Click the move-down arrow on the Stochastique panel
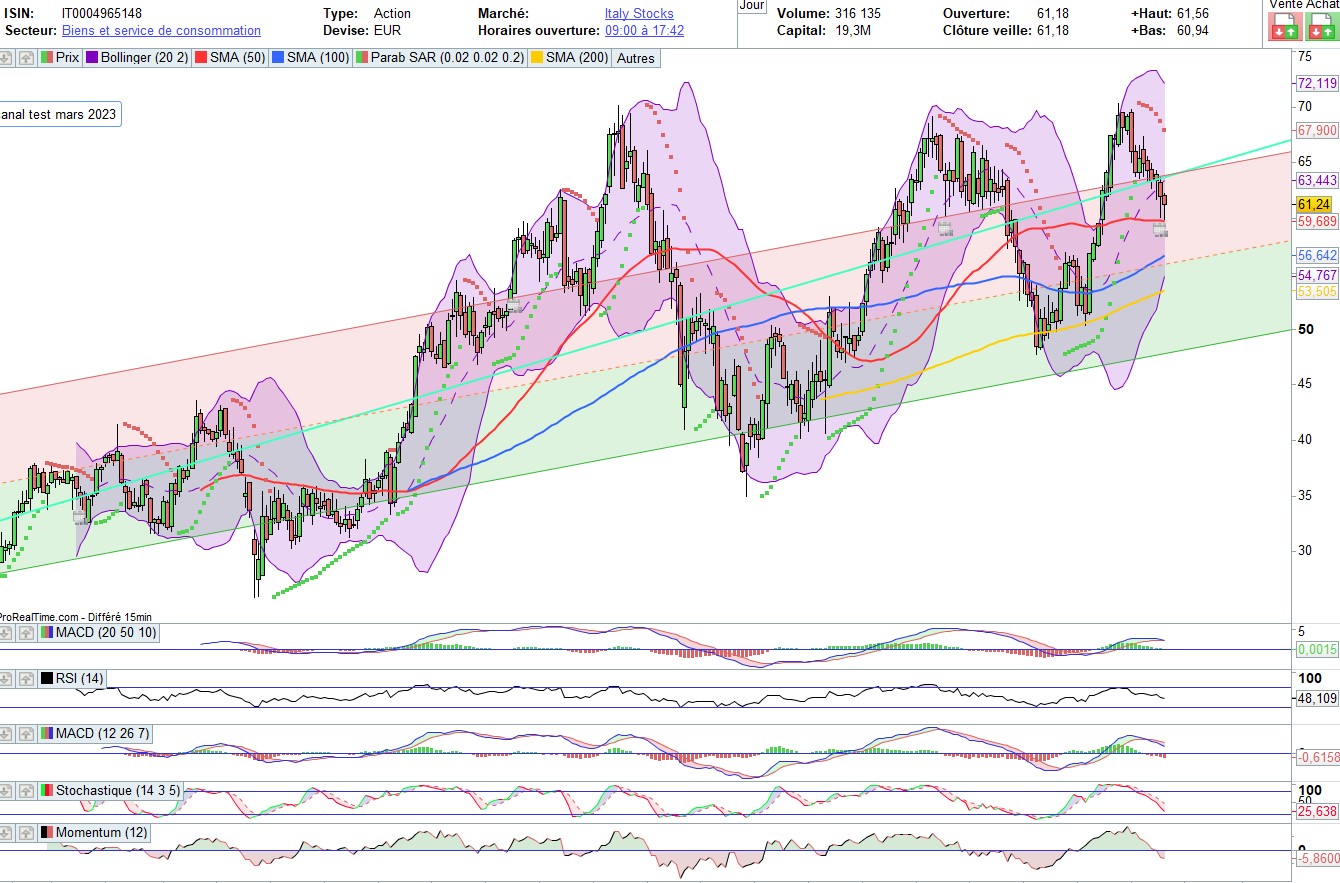Image resolution: width=1340 pixels, height=883 pixels. [7, 790]
